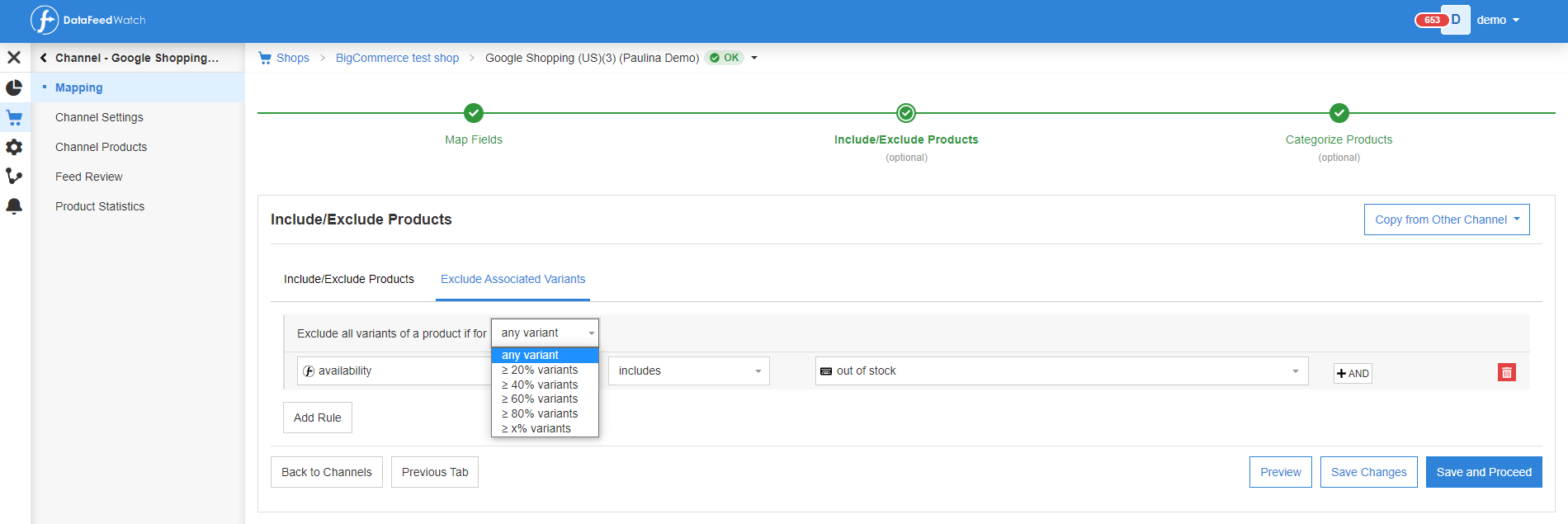1568x524 pixels.
Task: Click the shopping cart sidebar icon
Action: click(14, 117)
